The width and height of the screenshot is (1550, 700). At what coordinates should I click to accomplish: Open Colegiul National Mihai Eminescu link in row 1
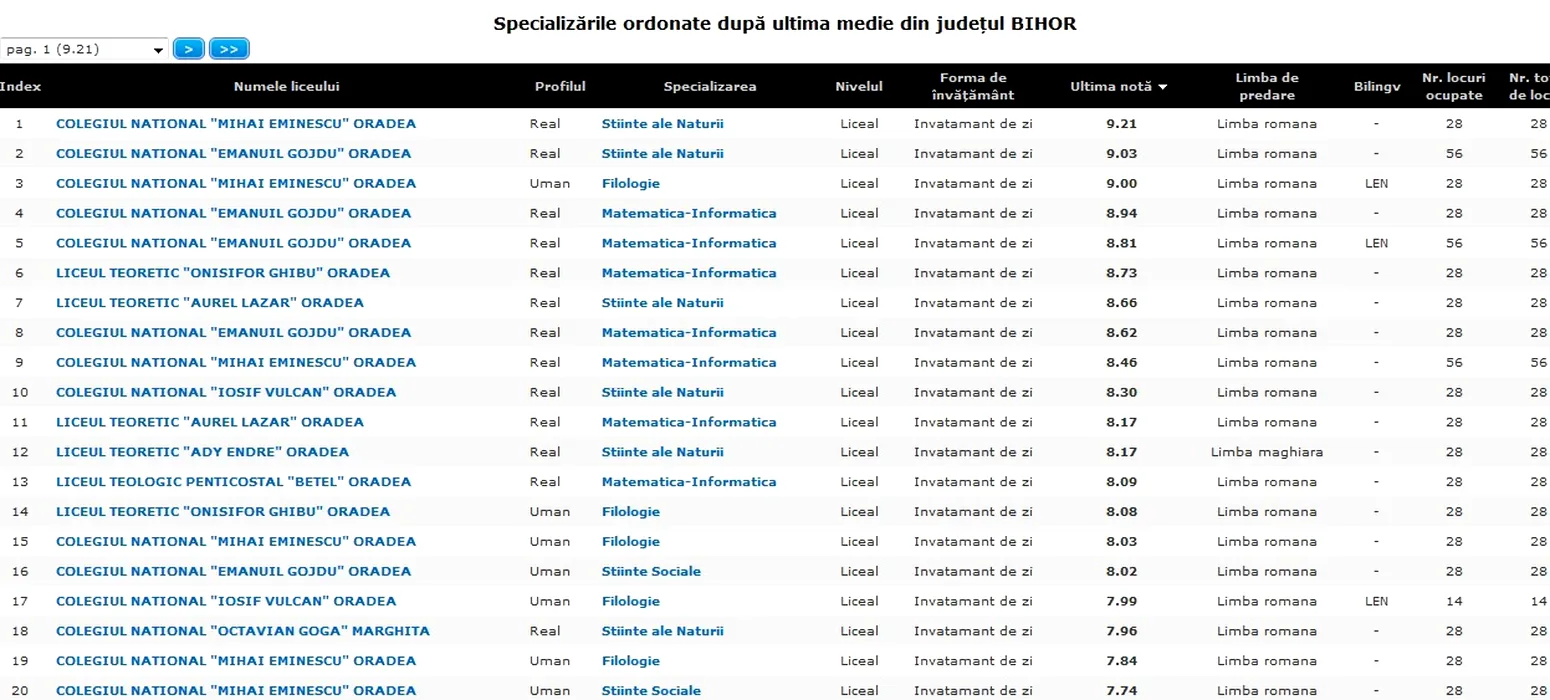pos(236,124)
